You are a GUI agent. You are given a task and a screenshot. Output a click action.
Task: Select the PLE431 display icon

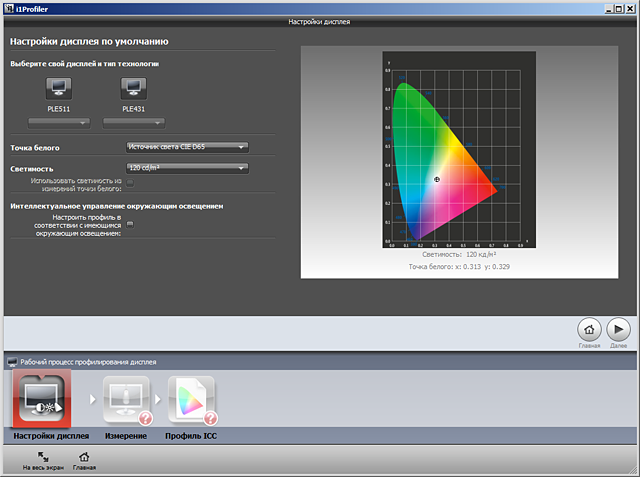(x=134, y=88)
